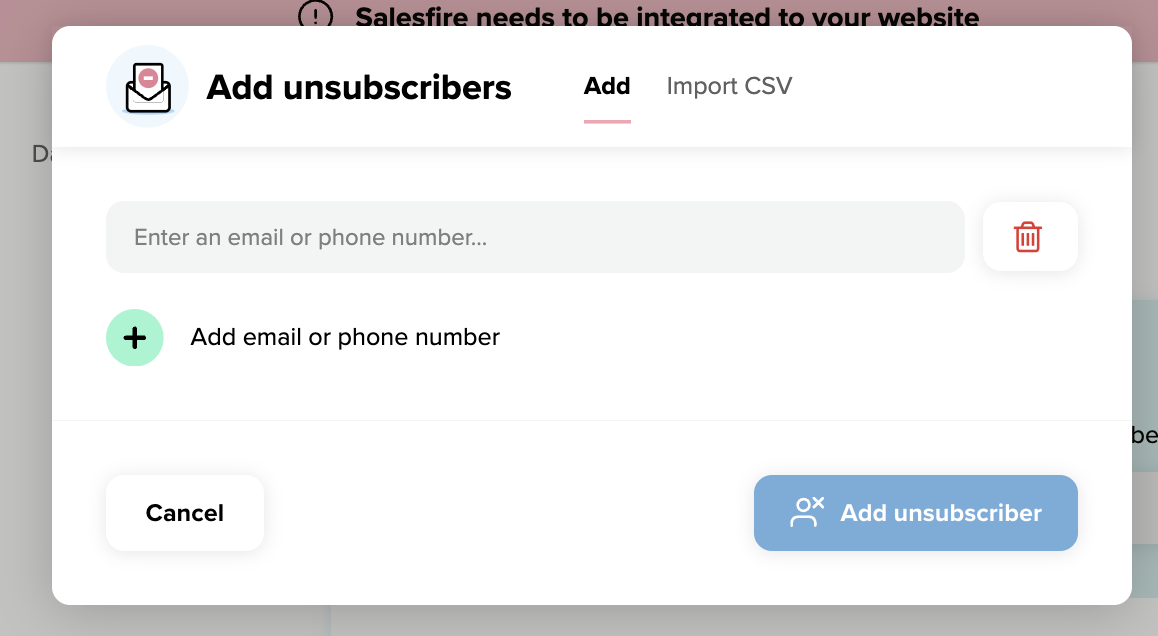This screenshot has height=636, width=1158.
Task: Select the trash icon to remove entry row
Action: tap(1030, 236)
